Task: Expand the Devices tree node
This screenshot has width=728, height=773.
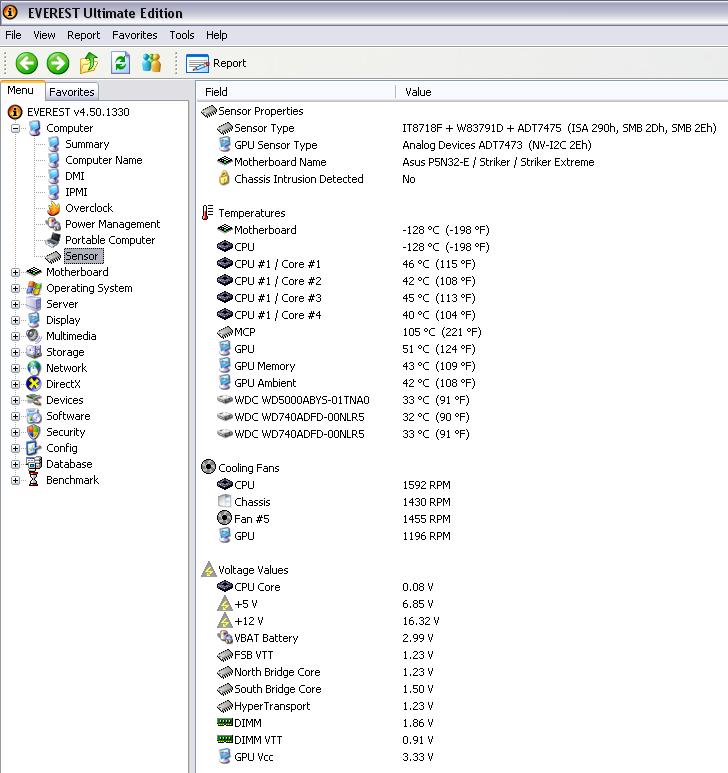Action: pyautogui.click(x=16, y=400)
